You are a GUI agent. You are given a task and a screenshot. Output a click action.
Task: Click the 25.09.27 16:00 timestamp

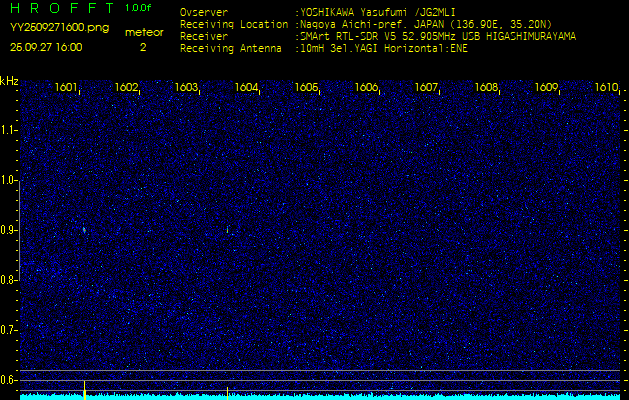pyautogui.click(x=46, y=46)
